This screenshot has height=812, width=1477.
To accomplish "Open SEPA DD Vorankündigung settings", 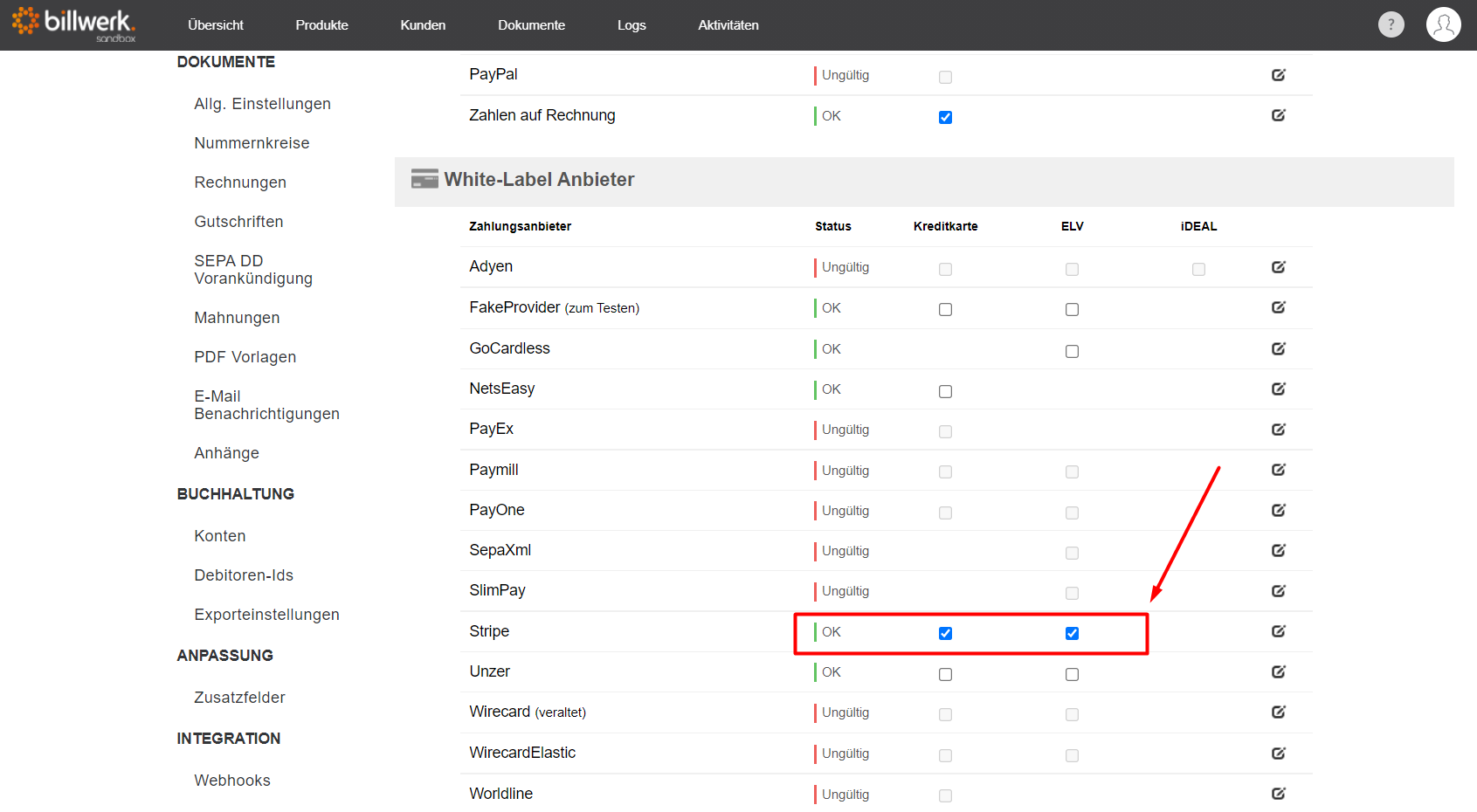I will point(253,270).
